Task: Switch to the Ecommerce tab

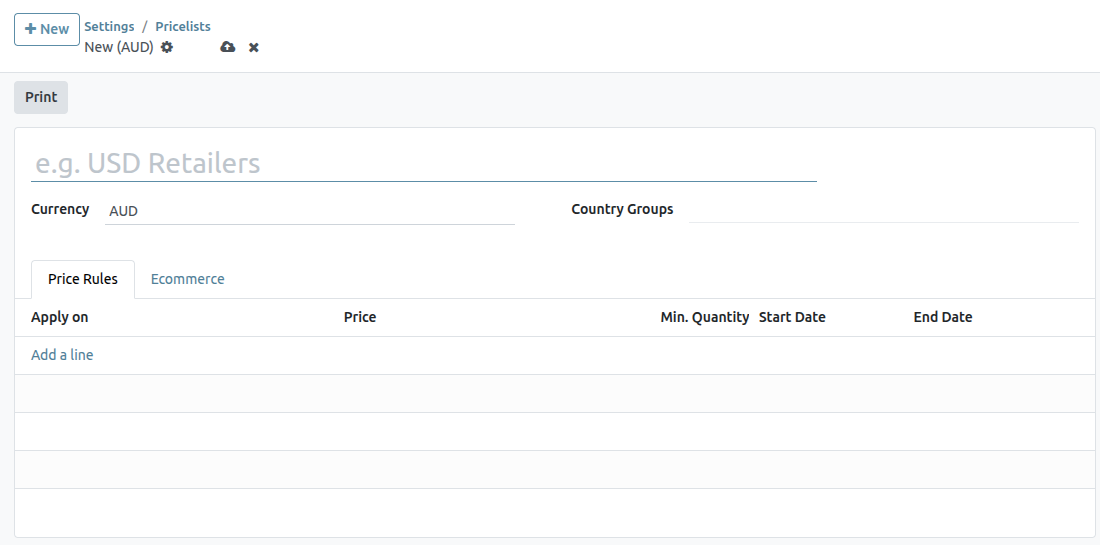Action: (x=187, y=279)
